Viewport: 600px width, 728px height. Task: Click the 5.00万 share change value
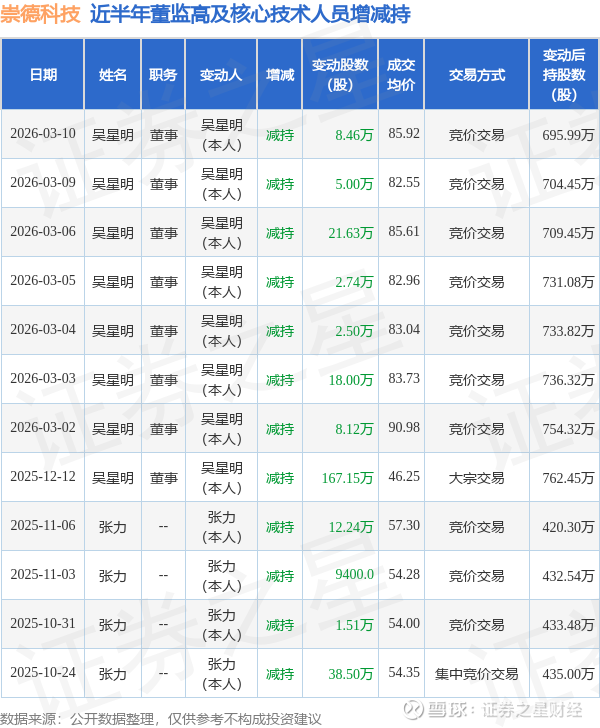point(354,184)
